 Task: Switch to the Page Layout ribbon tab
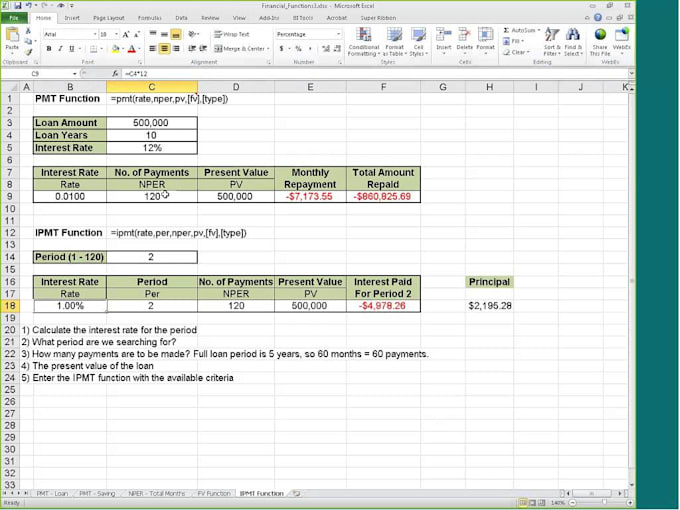tap(108, 18)
